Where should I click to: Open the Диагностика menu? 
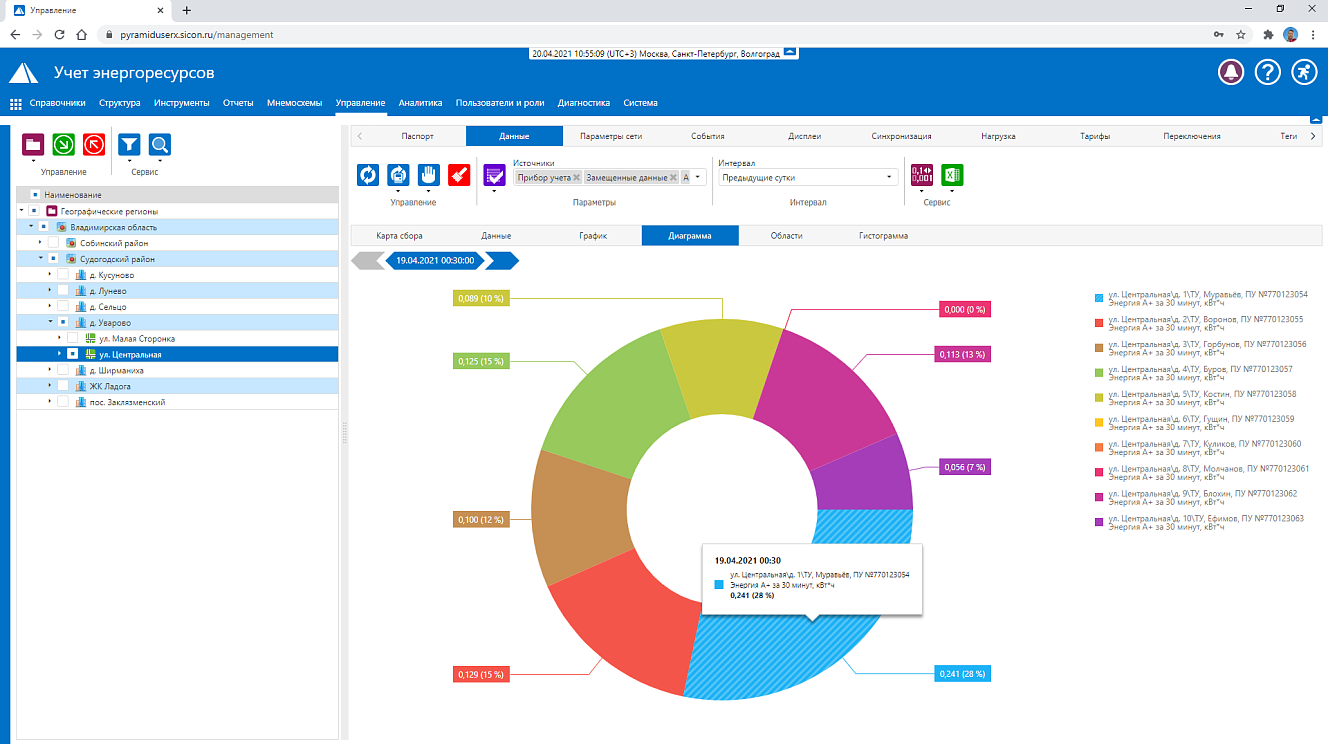pos(584,103)
